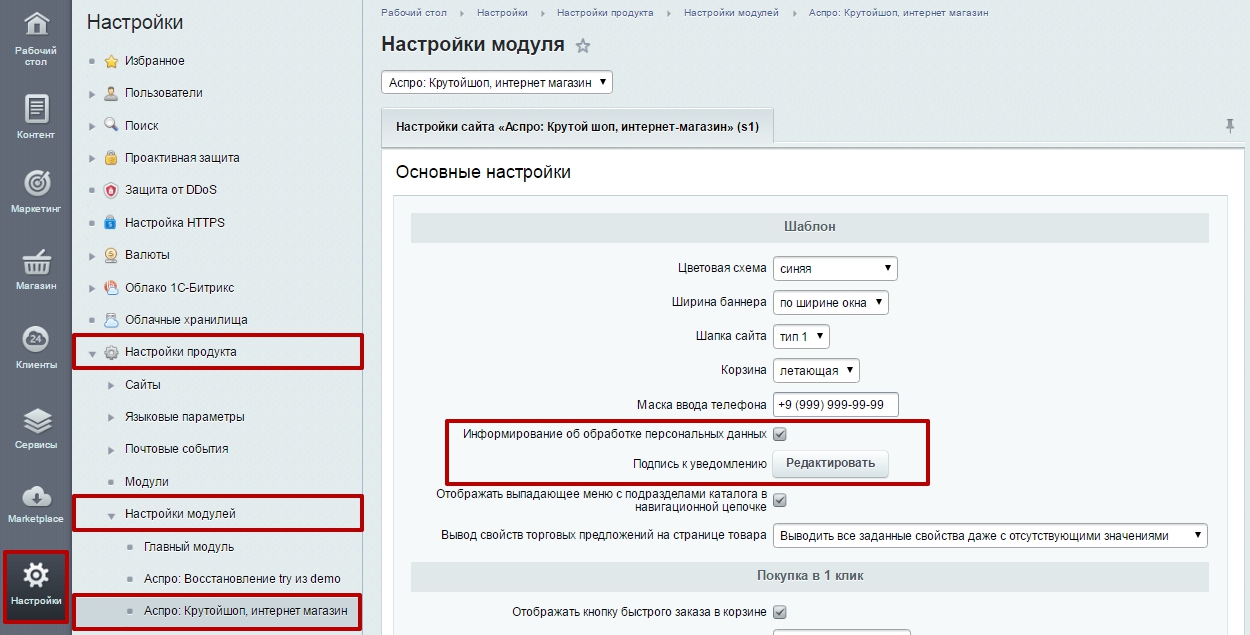
Task: Click the Избранное star icon
Action: pyautogui.click(x=111, y=61)
